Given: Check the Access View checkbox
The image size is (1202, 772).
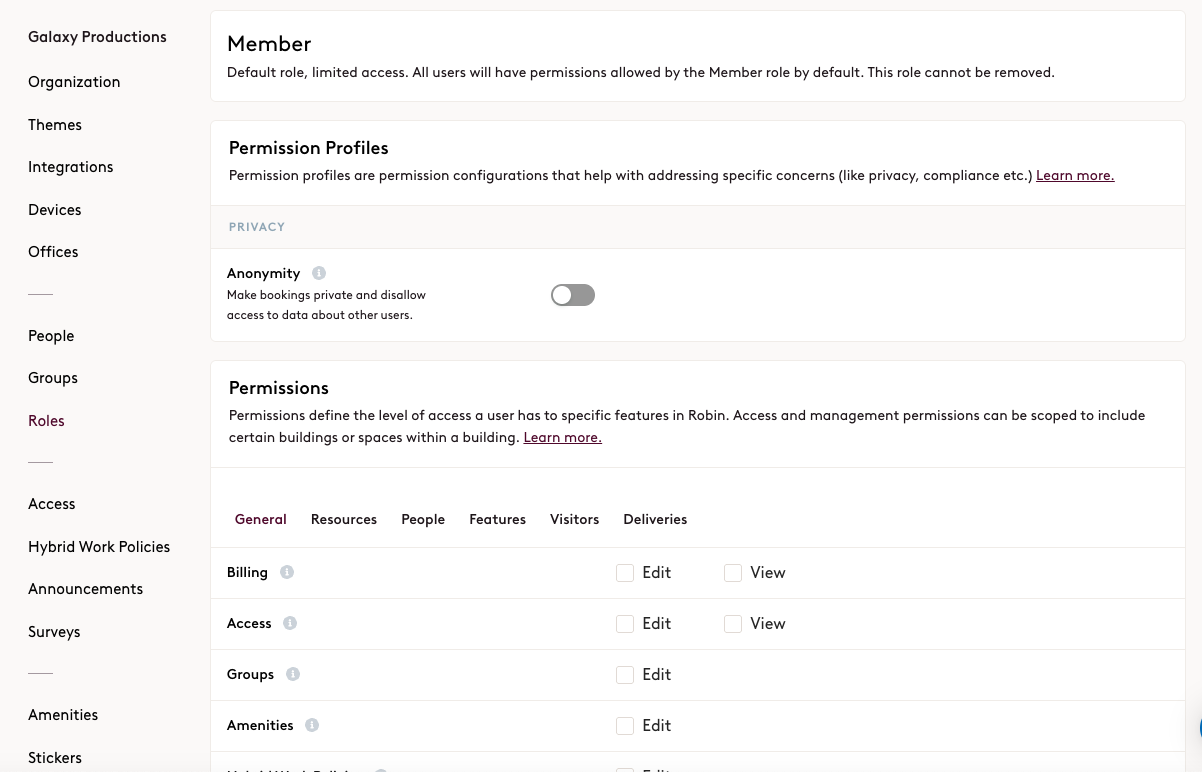Looking at the screenshot, I should 733,624.
